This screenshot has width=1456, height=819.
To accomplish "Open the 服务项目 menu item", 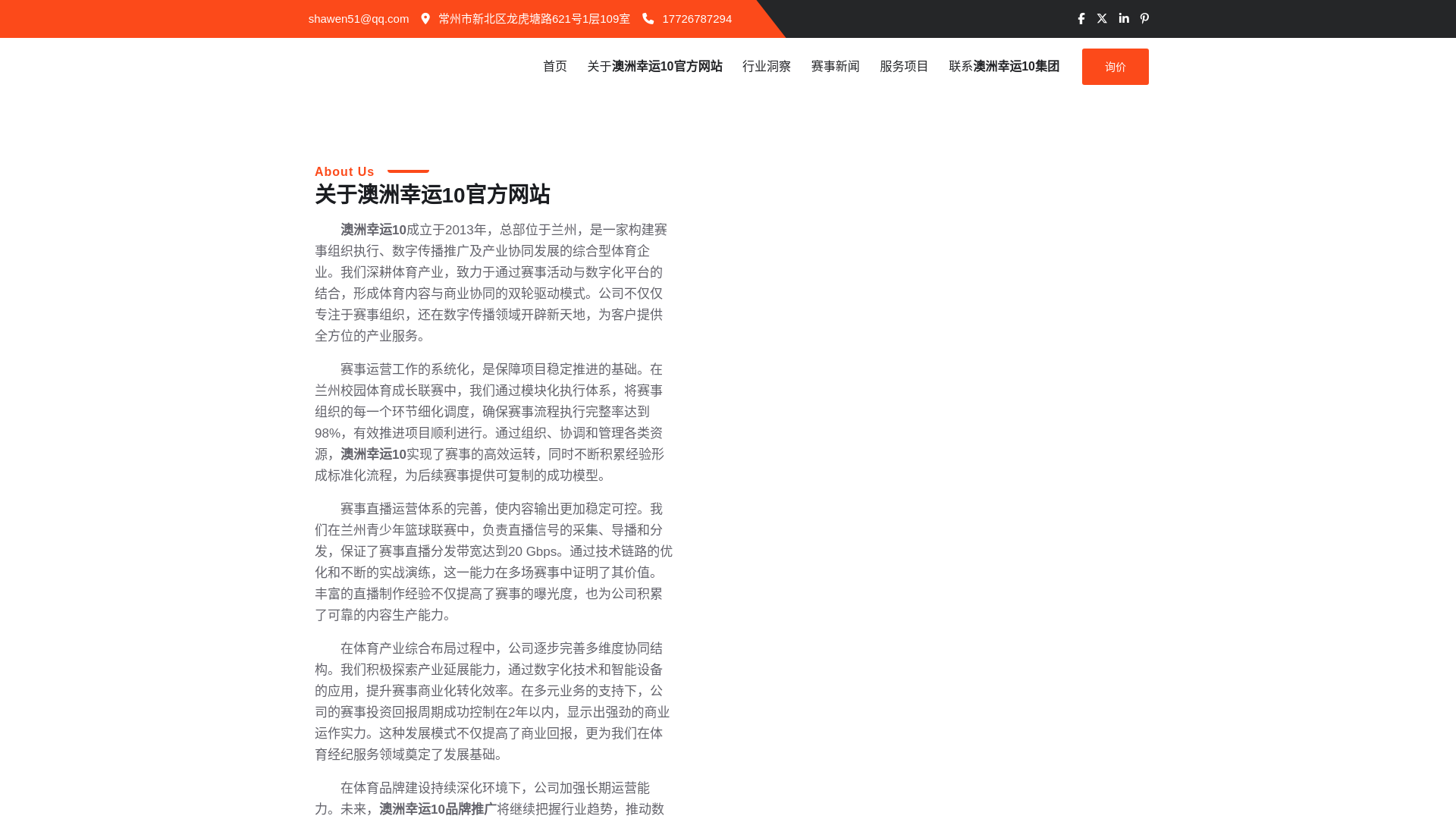I will click(904, 67).
